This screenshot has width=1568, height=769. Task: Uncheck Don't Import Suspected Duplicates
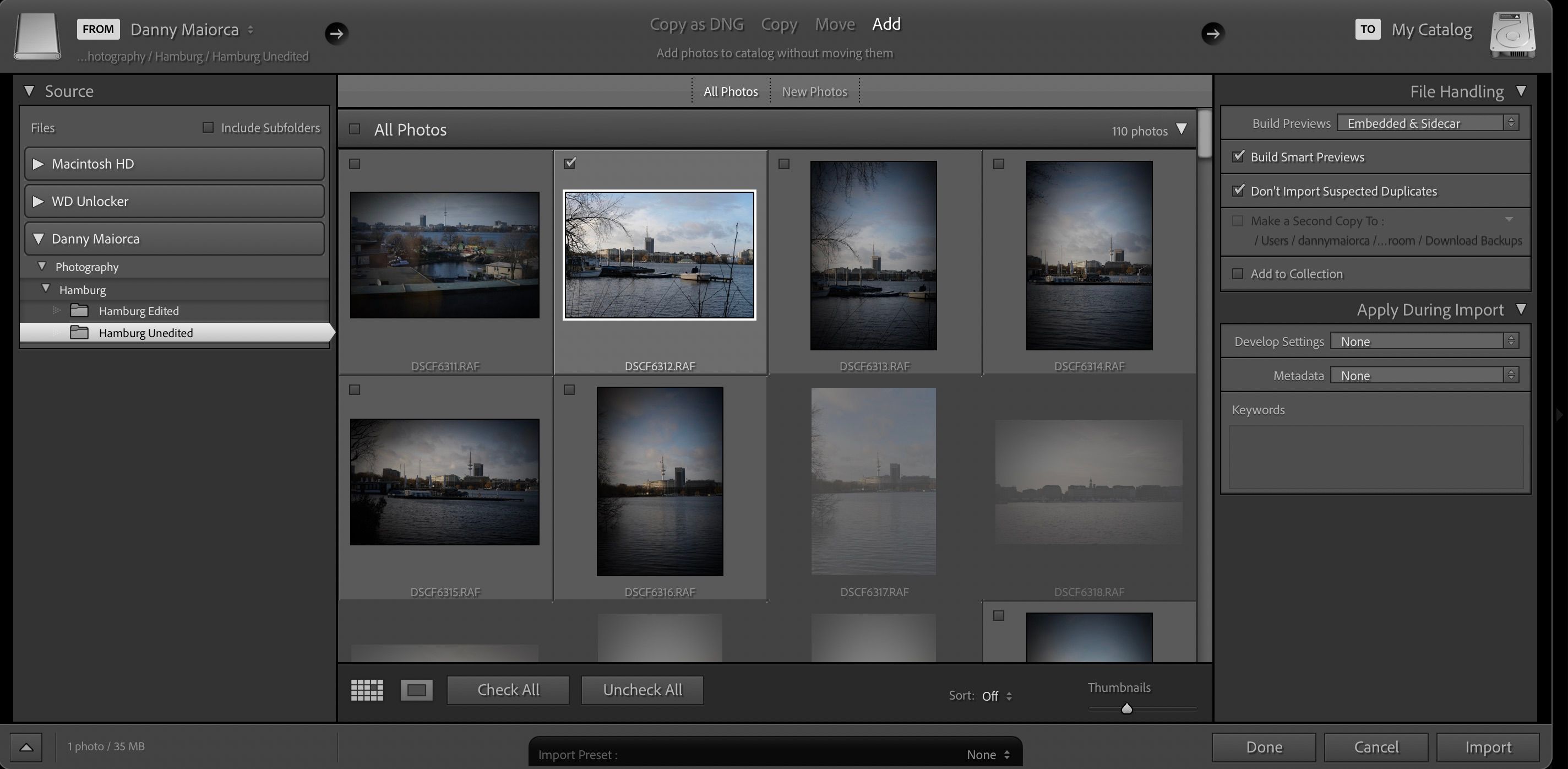[1239, 191]
